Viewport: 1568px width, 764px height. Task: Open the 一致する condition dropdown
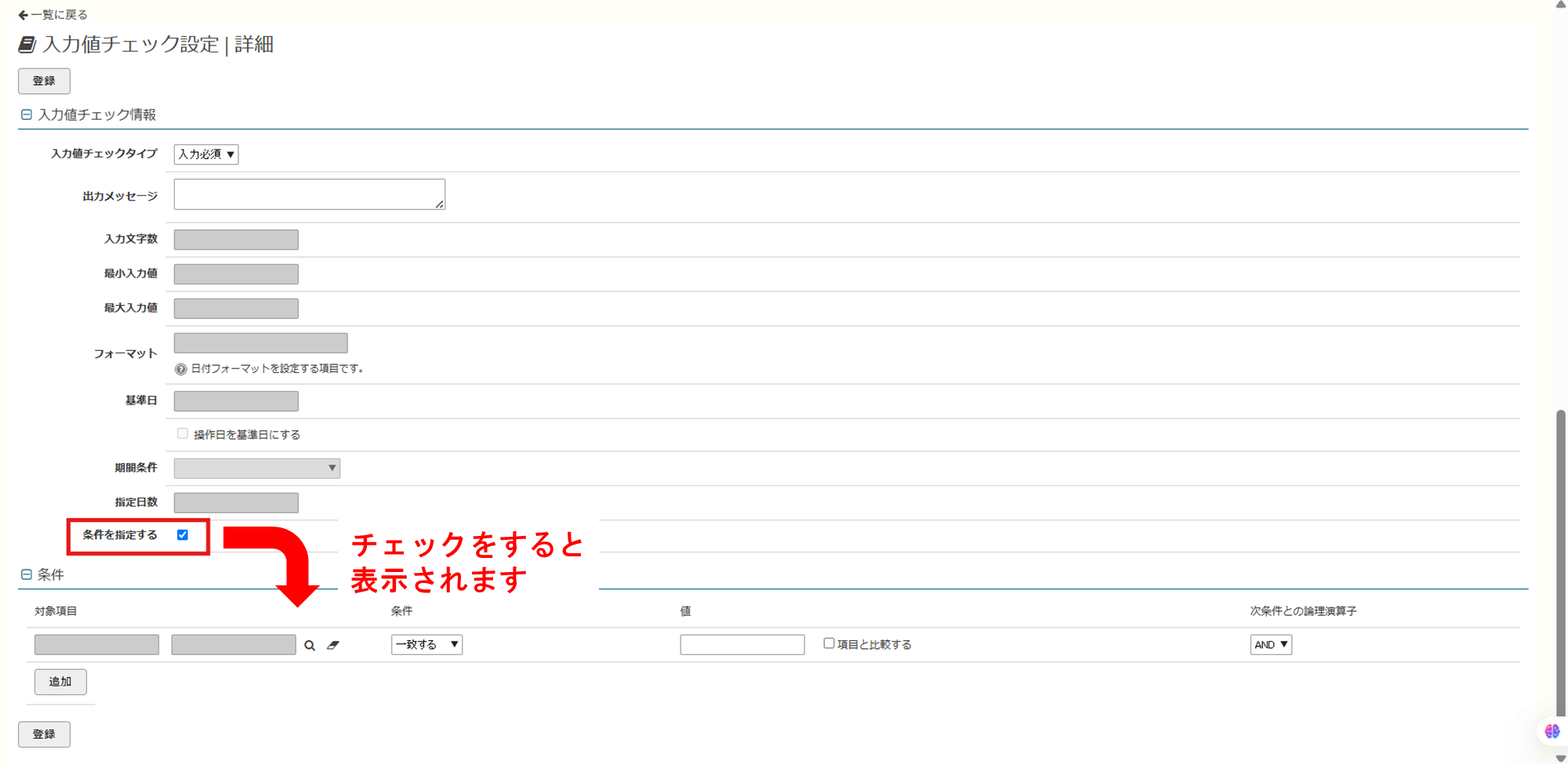(426, 644)
